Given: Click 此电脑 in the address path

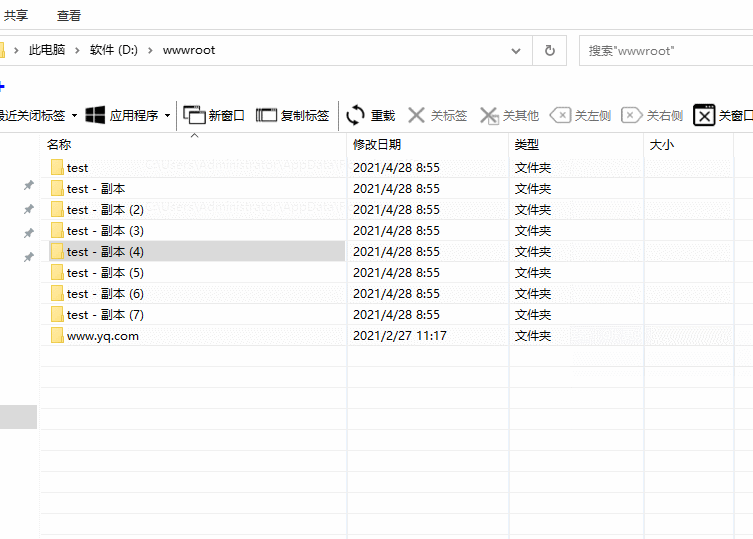Looking at the screenshot, I should [x=47, y=50].
